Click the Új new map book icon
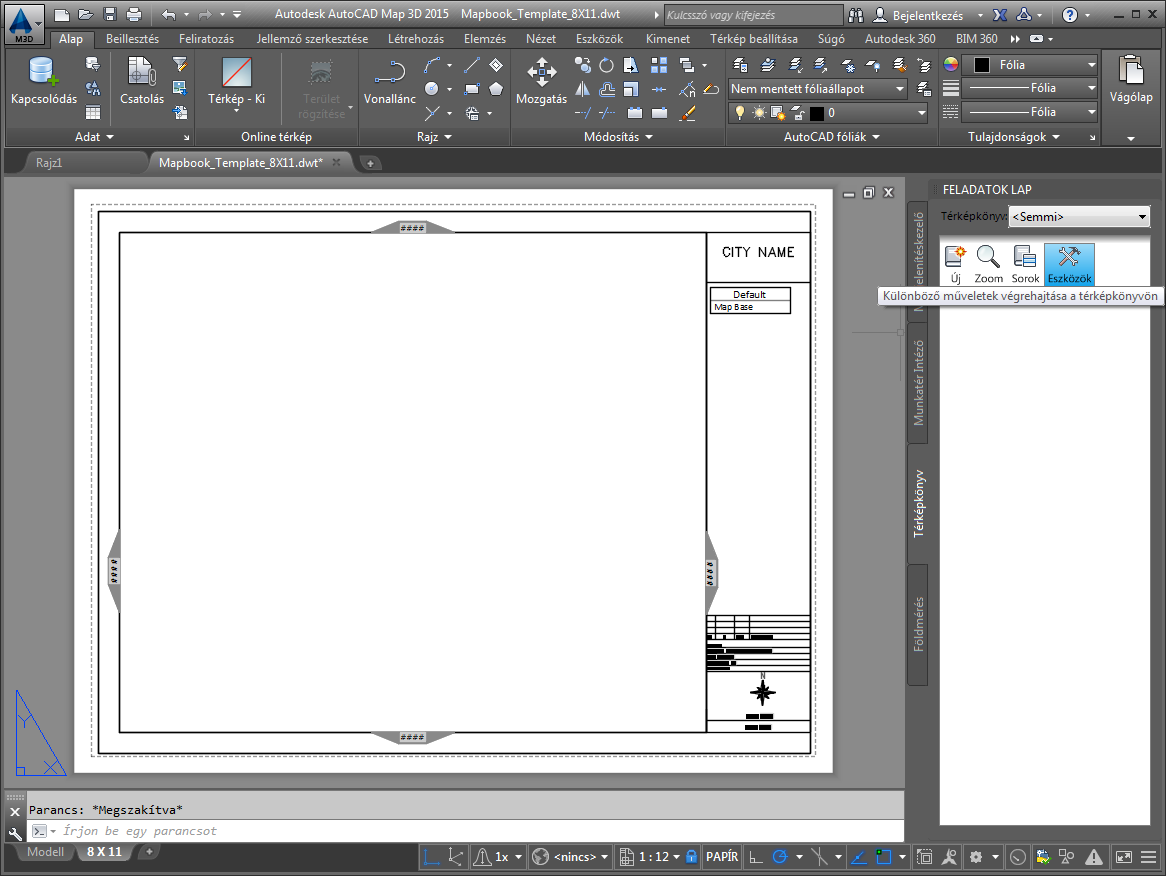The height and width of the screenshot is (876, 1166). click(956, 264)
